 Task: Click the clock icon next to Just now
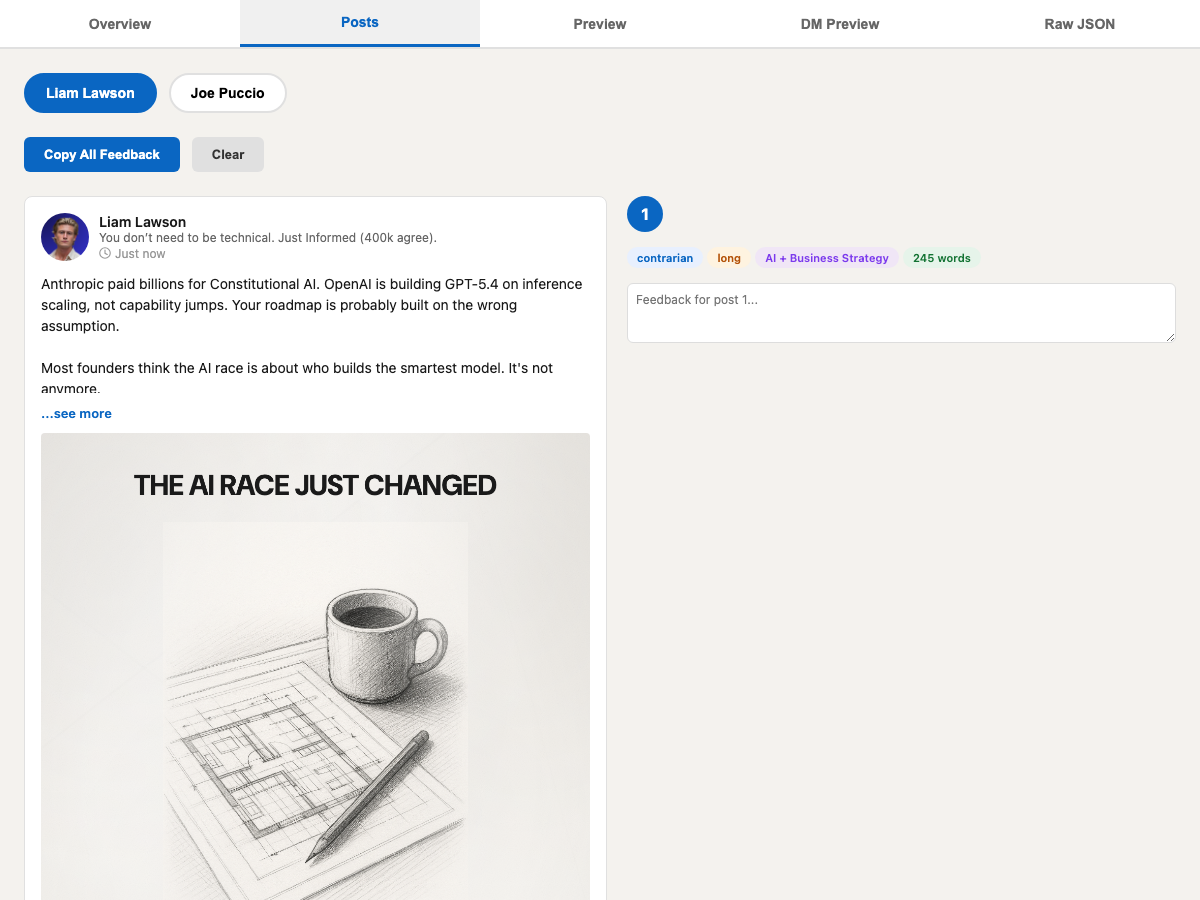coord(105,253)
